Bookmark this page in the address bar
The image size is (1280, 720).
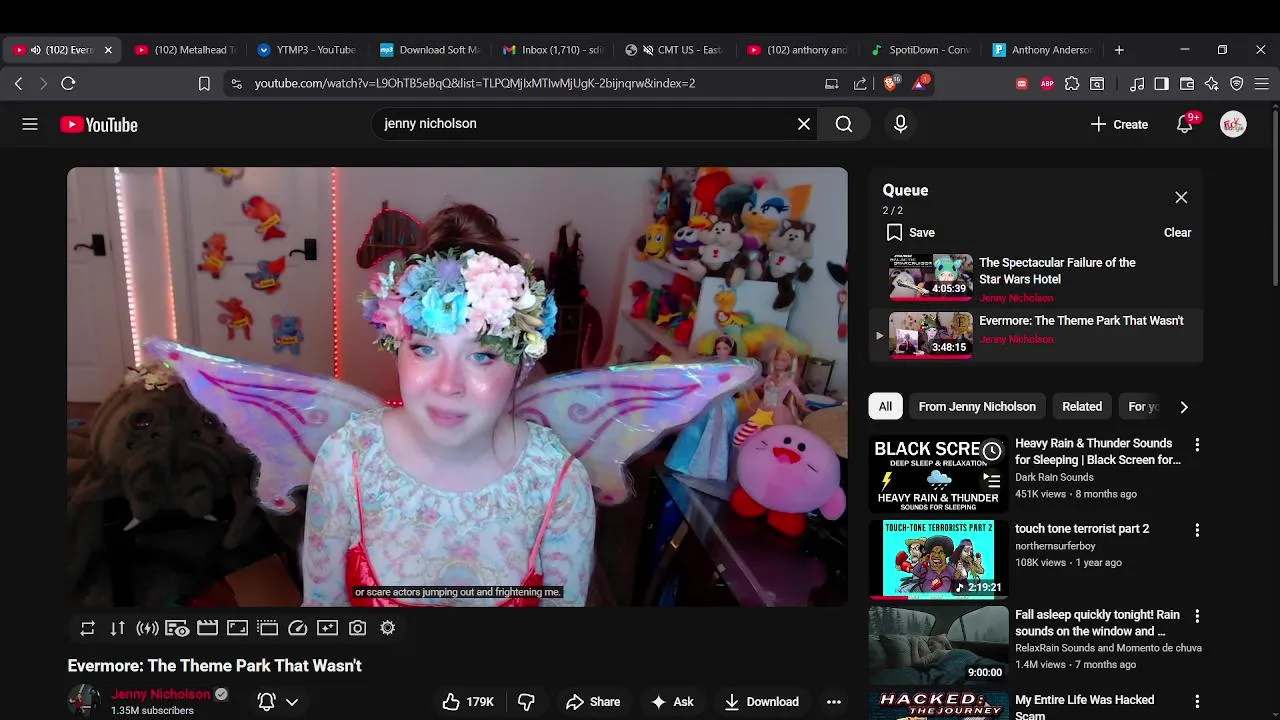coord(204,84)
